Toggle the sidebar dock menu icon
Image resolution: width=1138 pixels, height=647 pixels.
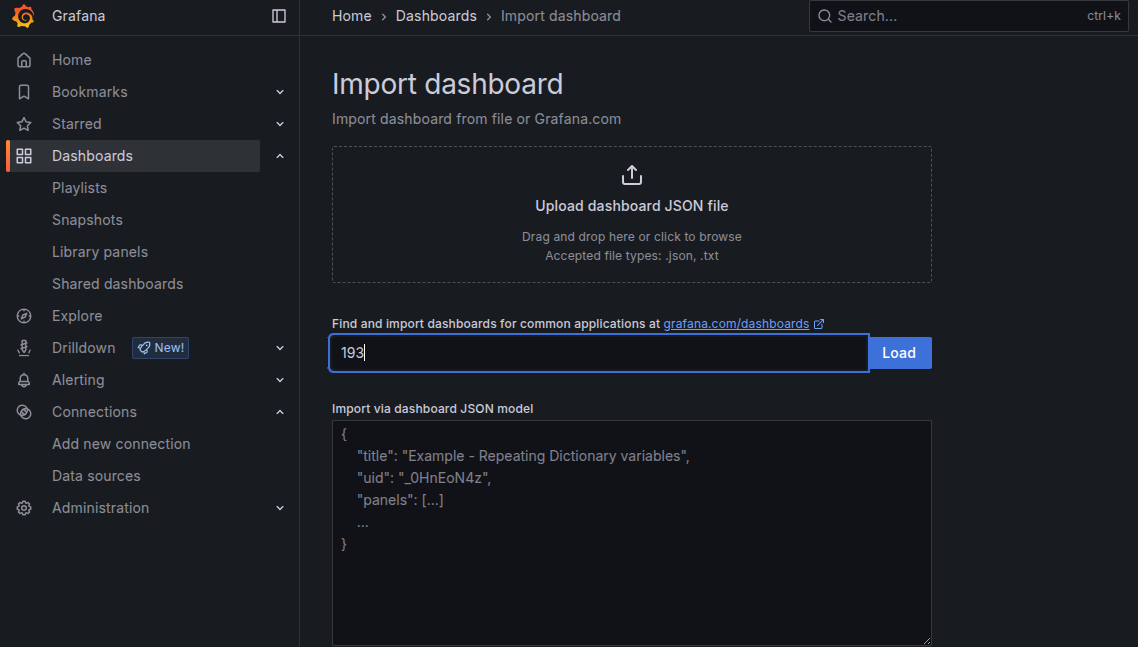coord(279,16)
